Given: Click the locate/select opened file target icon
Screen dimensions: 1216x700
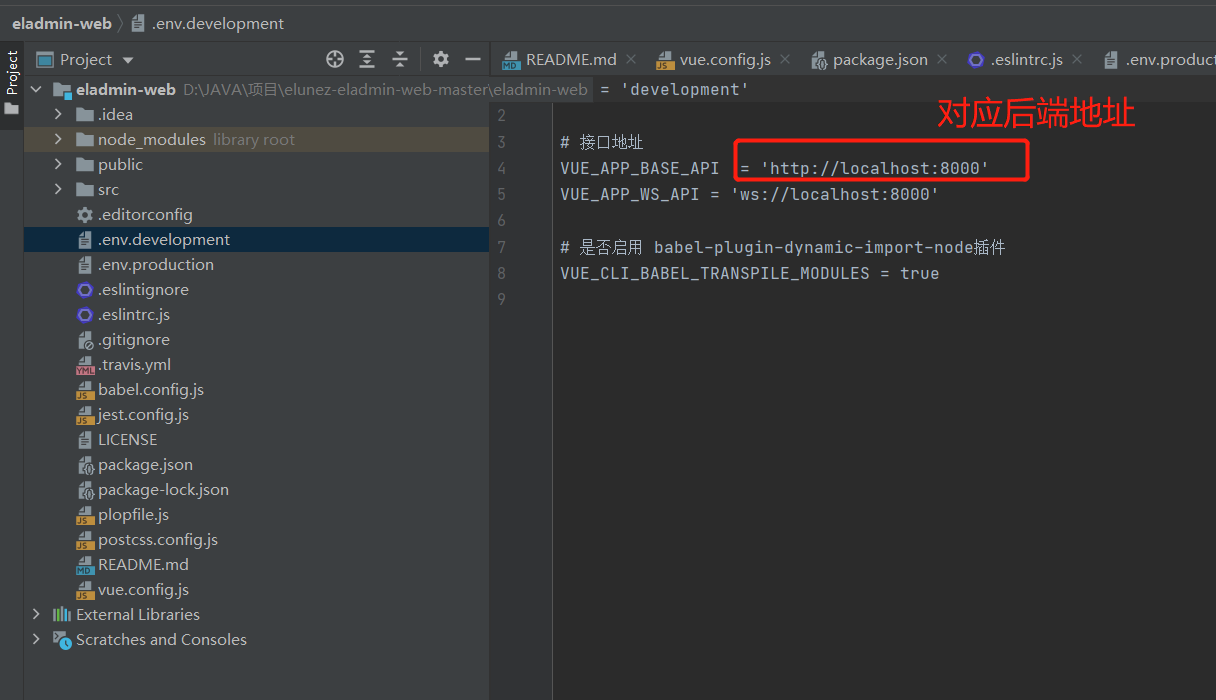Looking at the screenshot, I should [335, 59].
